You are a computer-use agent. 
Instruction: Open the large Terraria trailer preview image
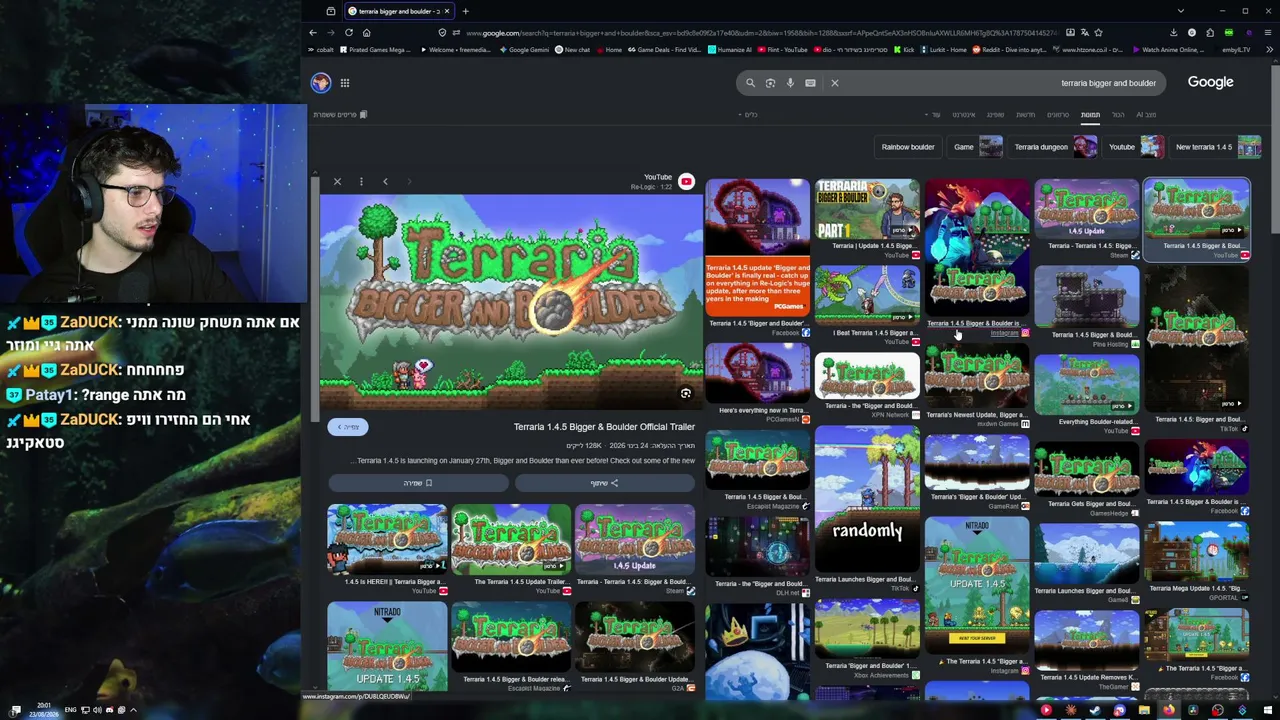tap(511, 303)
